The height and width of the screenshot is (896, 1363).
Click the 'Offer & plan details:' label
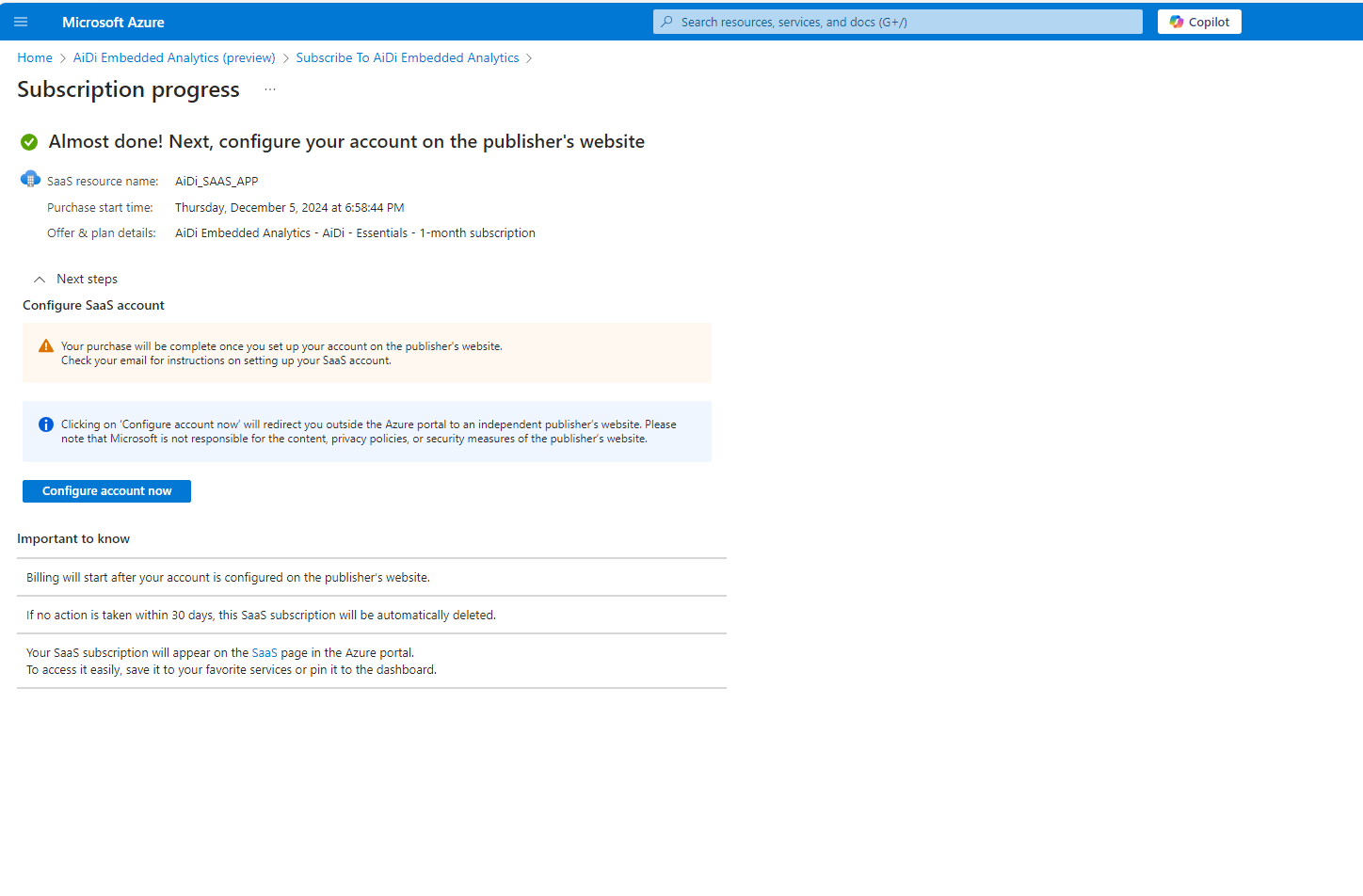(x=102, y=232)
